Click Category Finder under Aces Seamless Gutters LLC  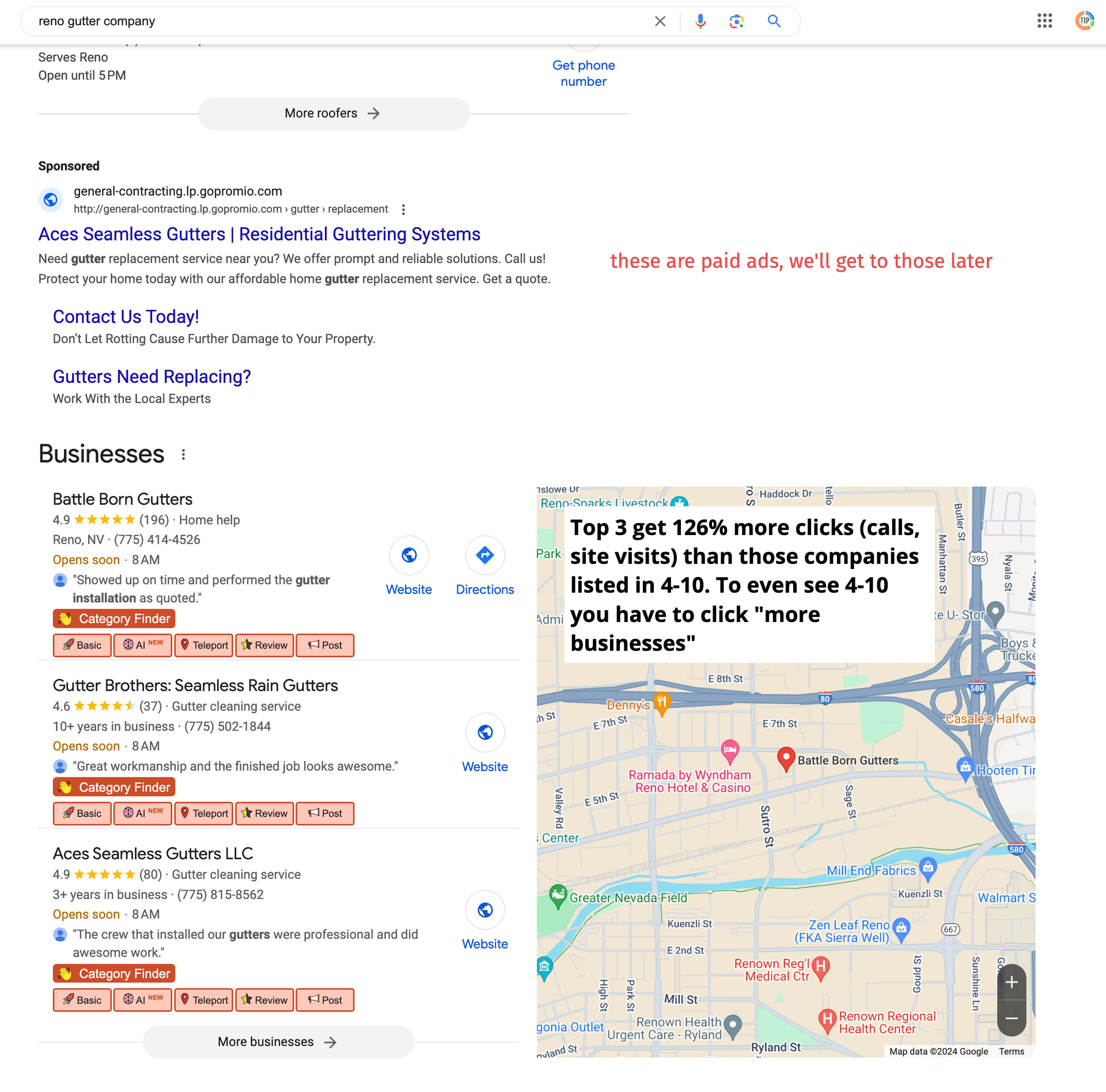click(x=114, y=974)
